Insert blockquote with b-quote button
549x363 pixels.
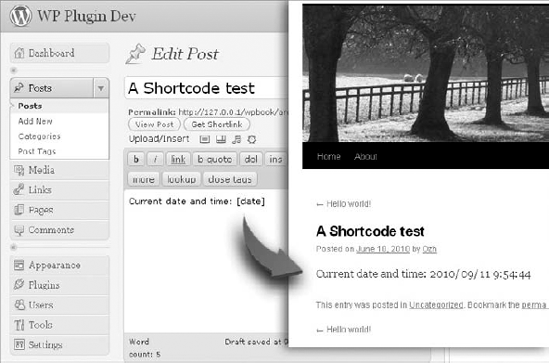[215, 159]
